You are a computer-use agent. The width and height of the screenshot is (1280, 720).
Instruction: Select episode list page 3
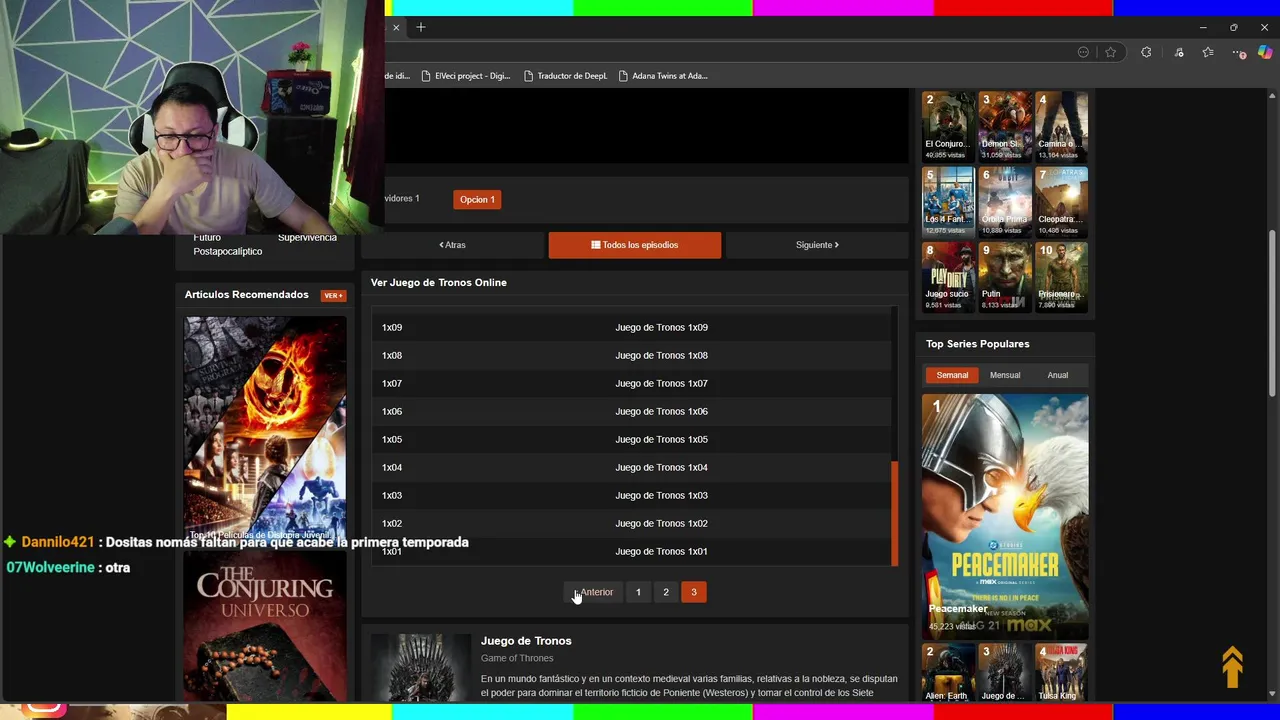point(694,592)
